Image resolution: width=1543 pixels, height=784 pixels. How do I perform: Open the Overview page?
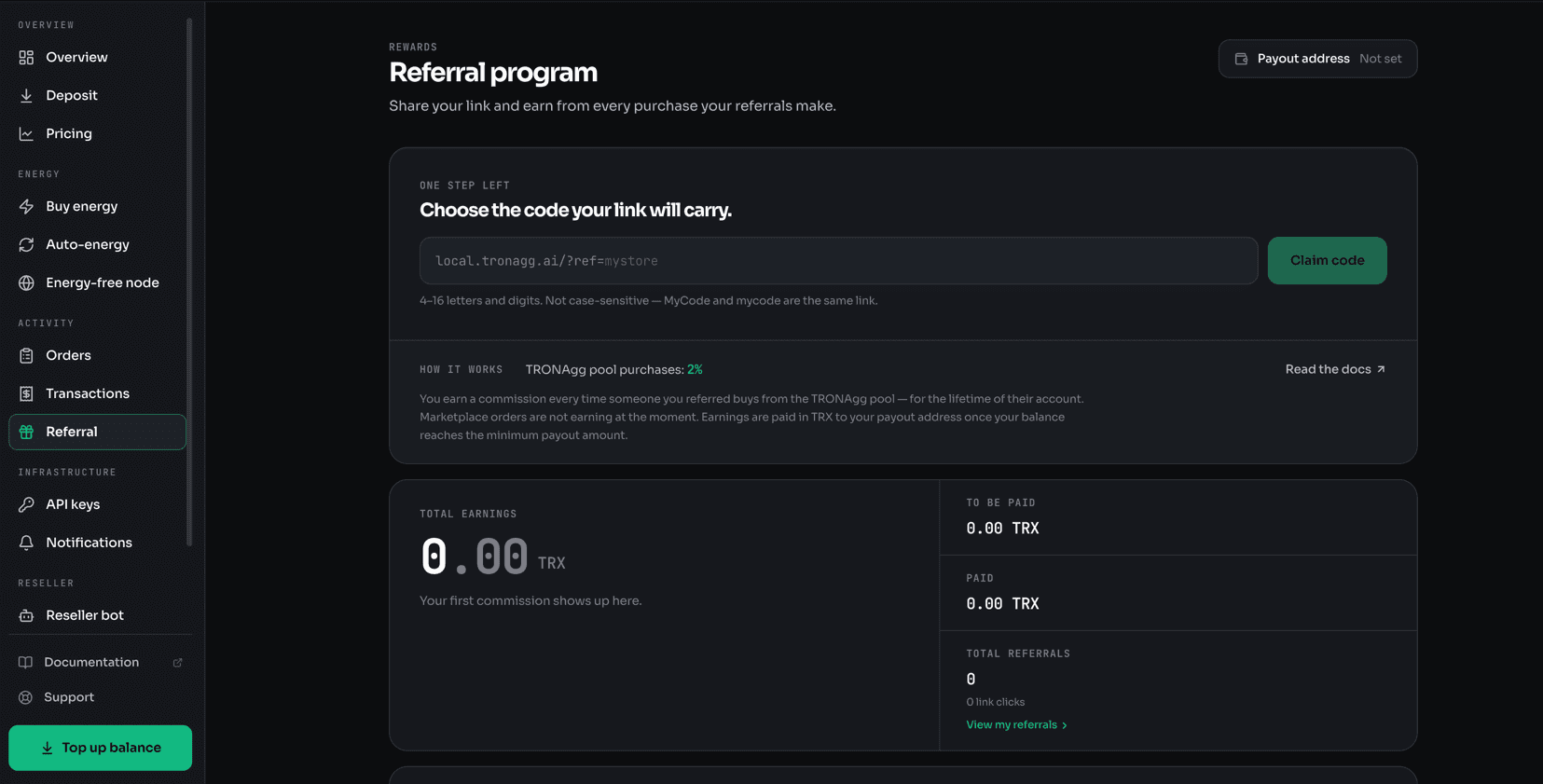97,58
